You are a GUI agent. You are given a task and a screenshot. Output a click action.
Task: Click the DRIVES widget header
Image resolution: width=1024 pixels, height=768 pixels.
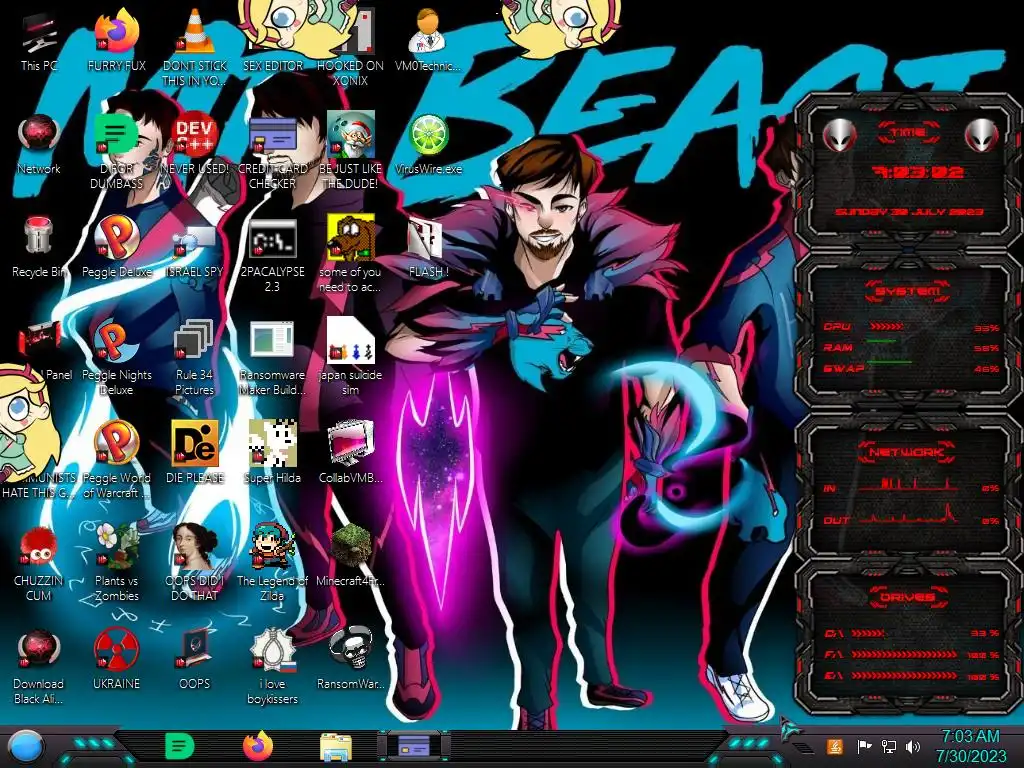point(906,597)
